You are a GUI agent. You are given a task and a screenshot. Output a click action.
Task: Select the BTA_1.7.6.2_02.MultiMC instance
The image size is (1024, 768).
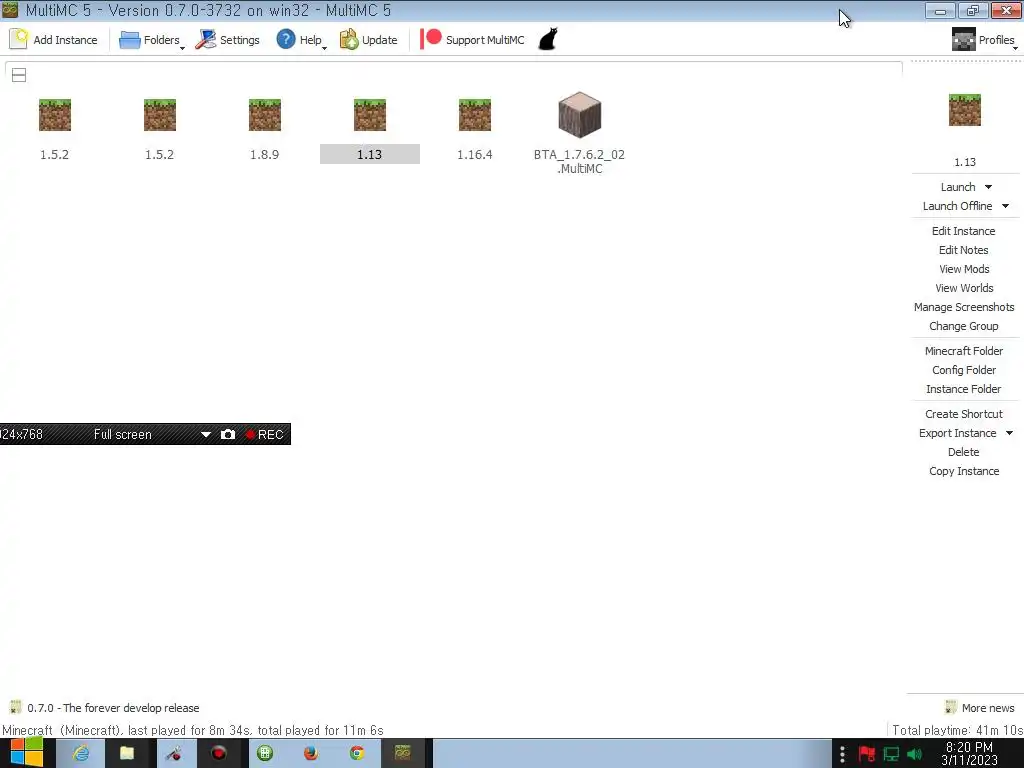tap(579, 134)
